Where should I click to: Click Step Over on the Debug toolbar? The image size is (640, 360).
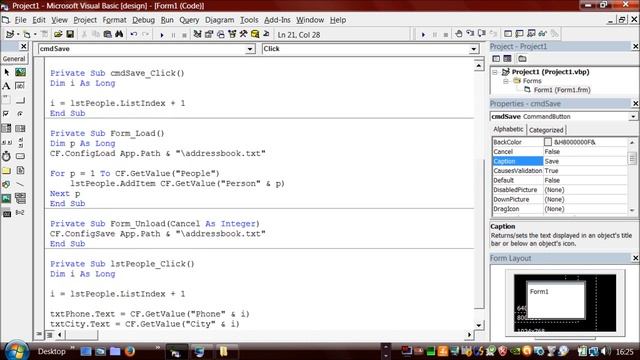click(482, 34)
